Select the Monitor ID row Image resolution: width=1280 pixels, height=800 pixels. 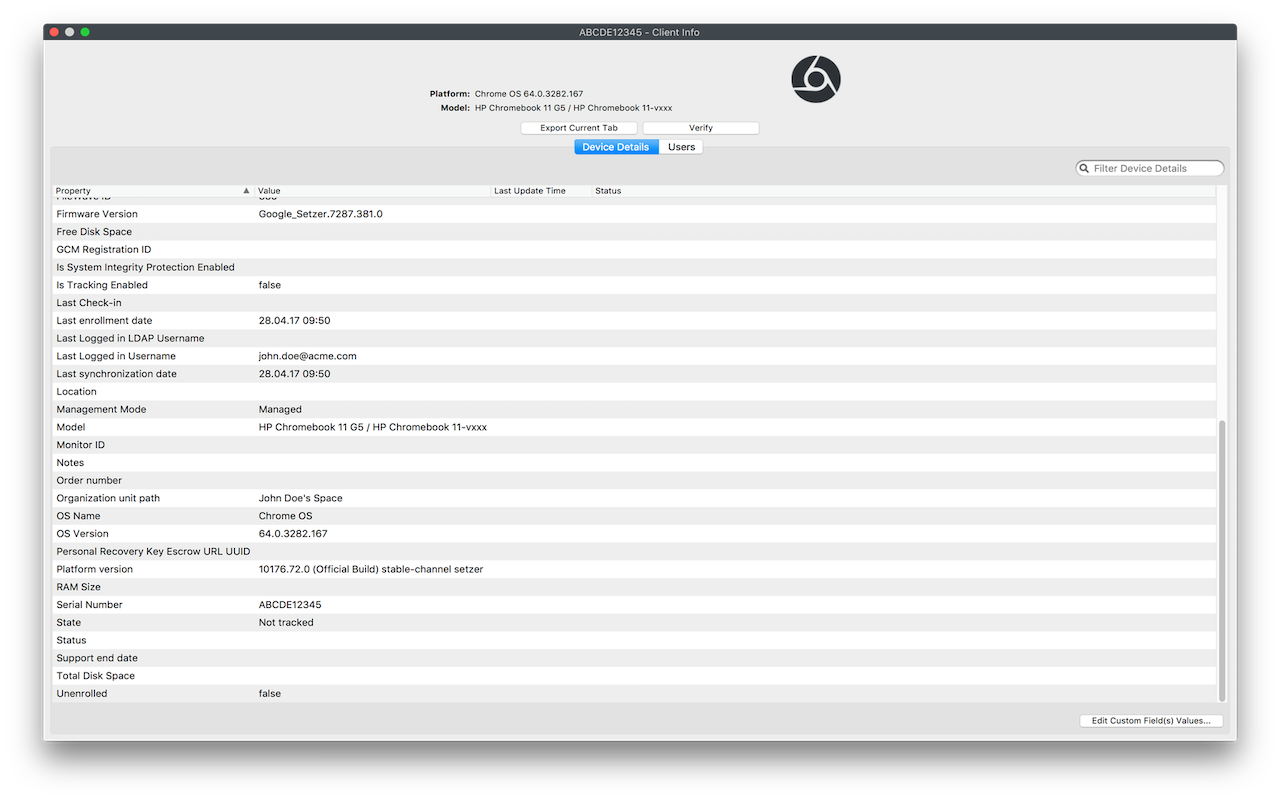(634, 445)
